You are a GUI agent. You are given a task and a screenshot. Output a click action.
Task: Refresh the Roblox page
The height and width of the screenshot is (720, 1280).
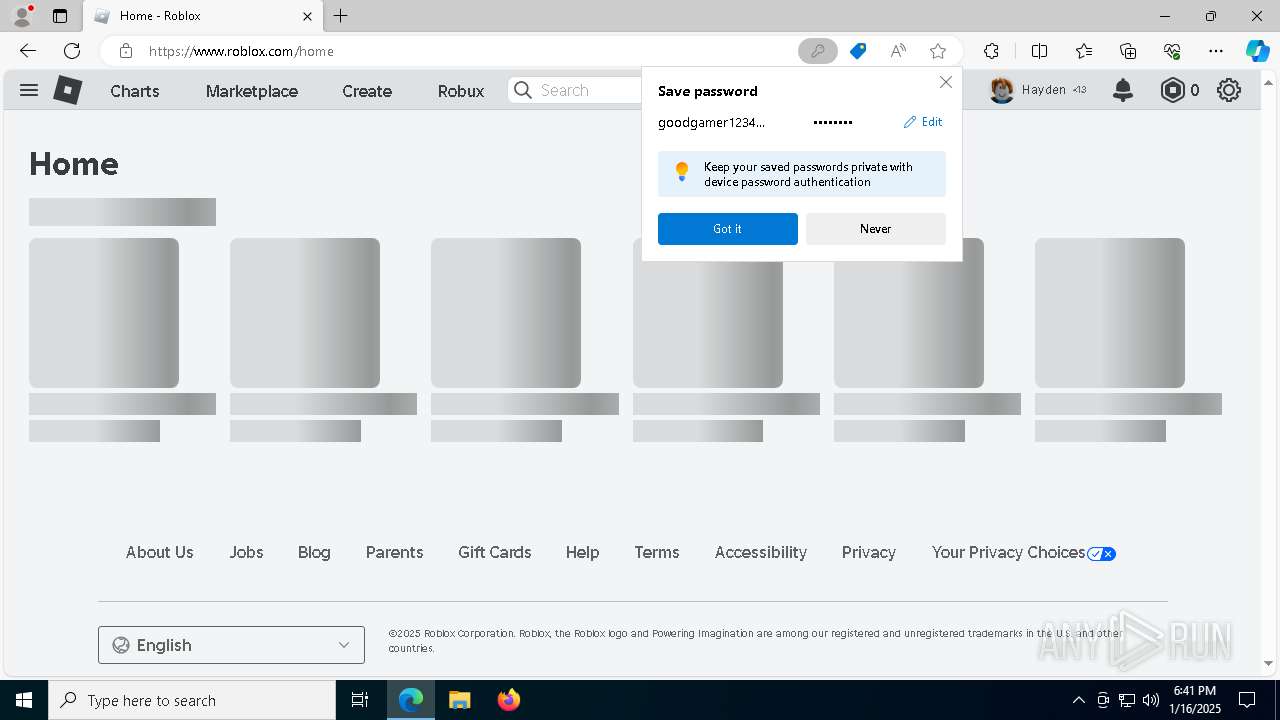pos(72,51)
